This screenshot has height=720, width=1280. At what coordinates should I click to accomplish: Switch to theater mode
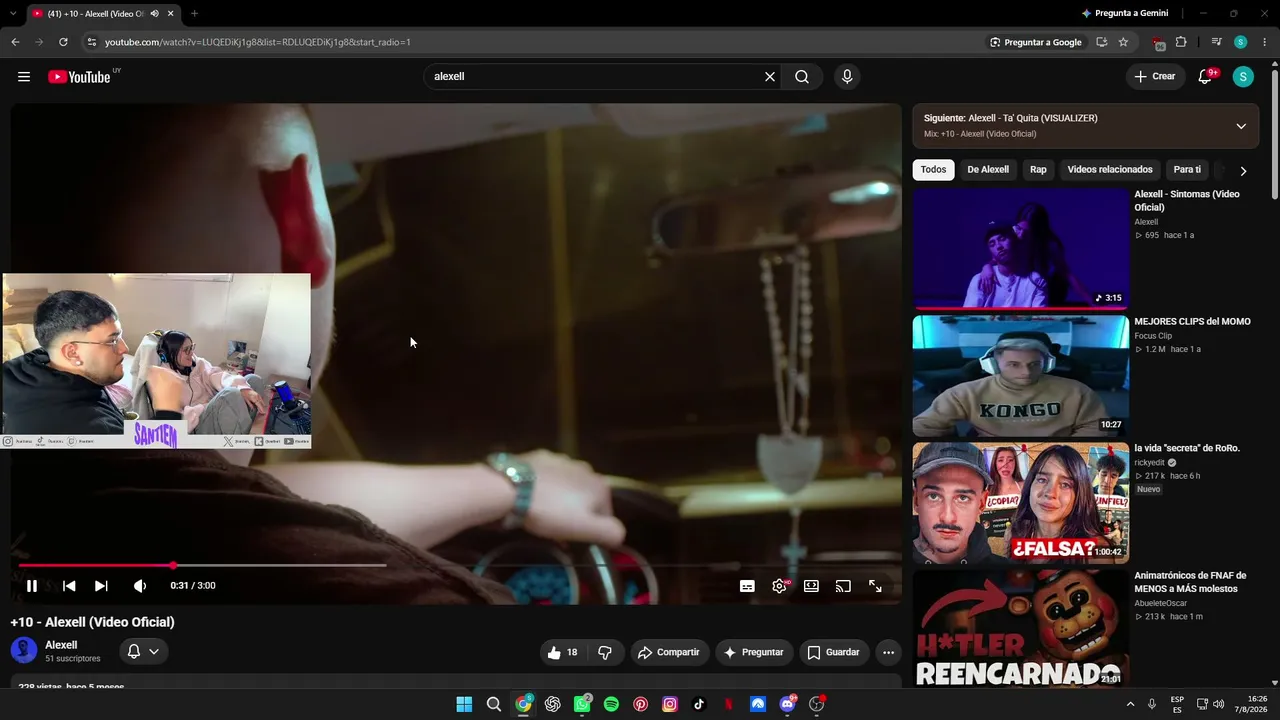pyautogui.click(x=811, y=586)
